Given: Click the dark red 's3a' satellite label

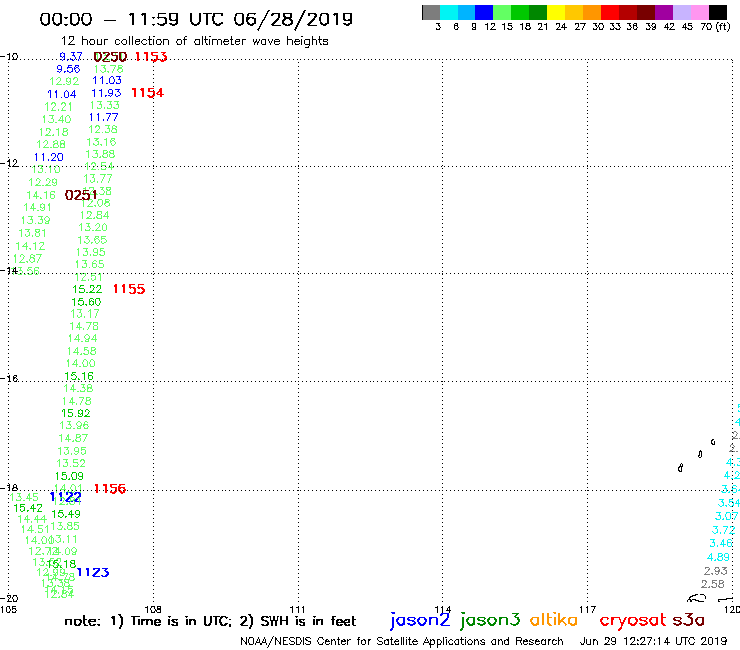Looking at the screenshot, I should point(689,620).
